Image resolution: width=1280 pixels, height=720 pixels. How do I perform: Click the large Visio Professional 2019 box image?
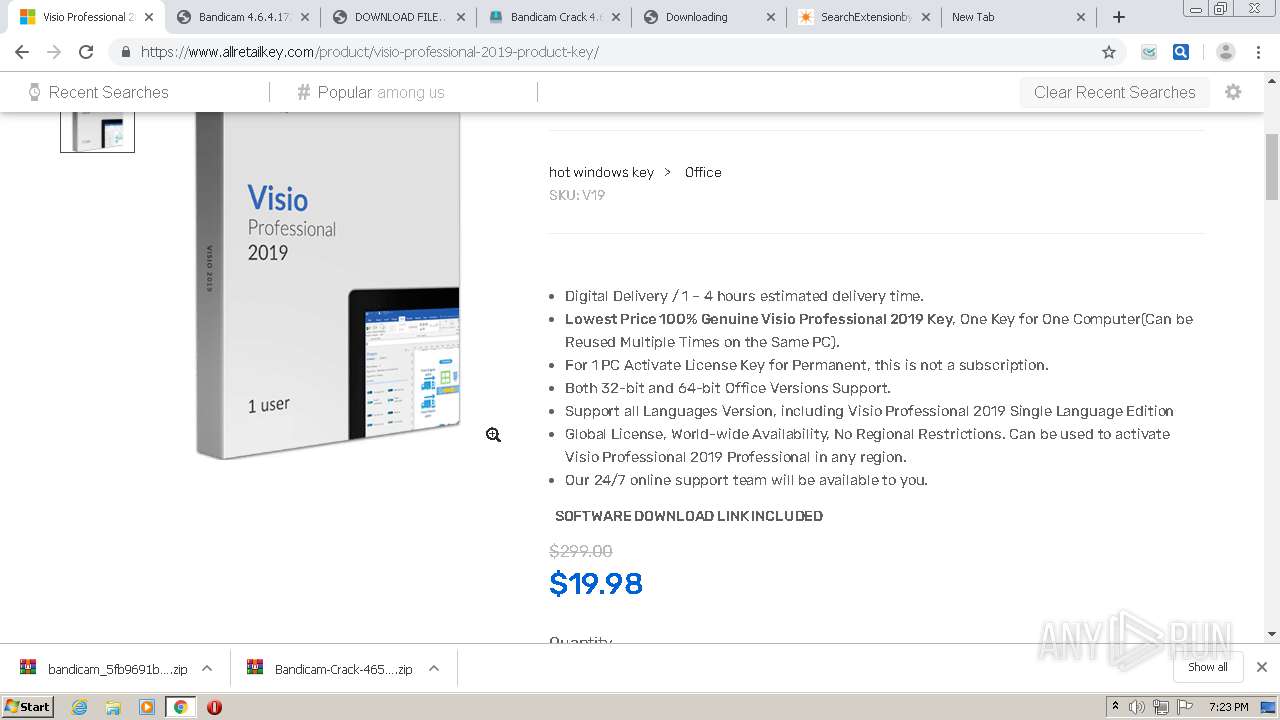click(x=328, y=285)
